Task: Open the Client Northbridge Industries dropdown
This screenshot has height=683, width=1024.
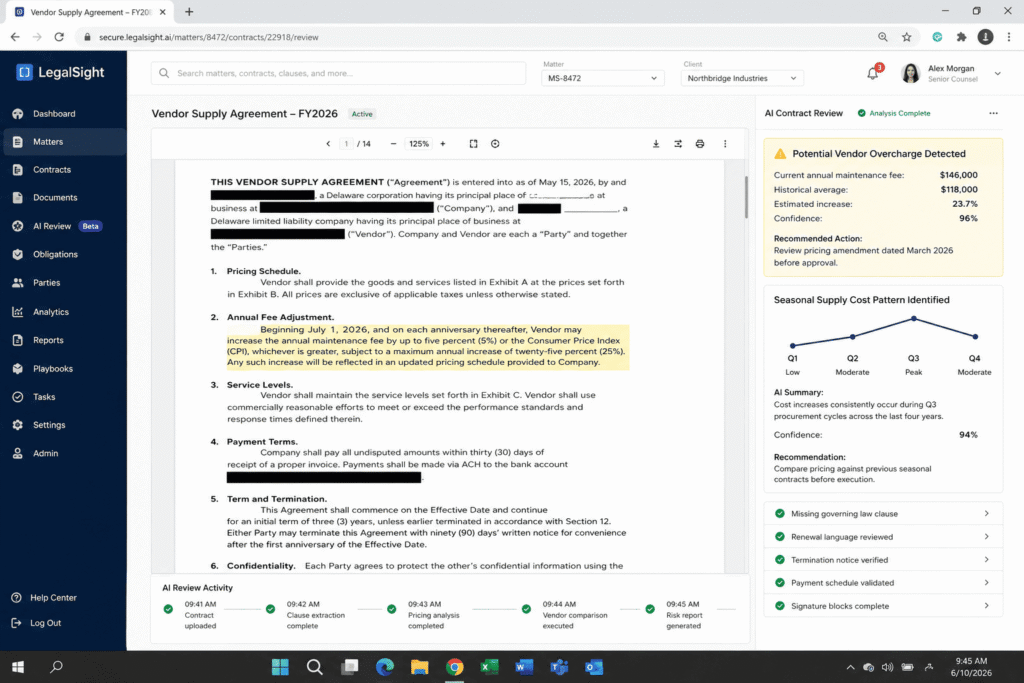Action: point(742,78)
